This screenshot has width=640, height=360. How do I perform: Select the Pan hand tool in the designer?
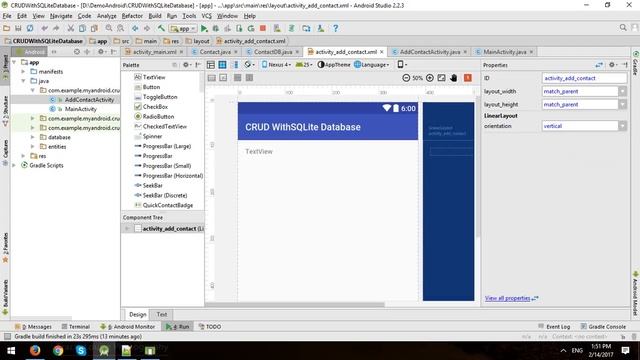(x=453, y=78)
